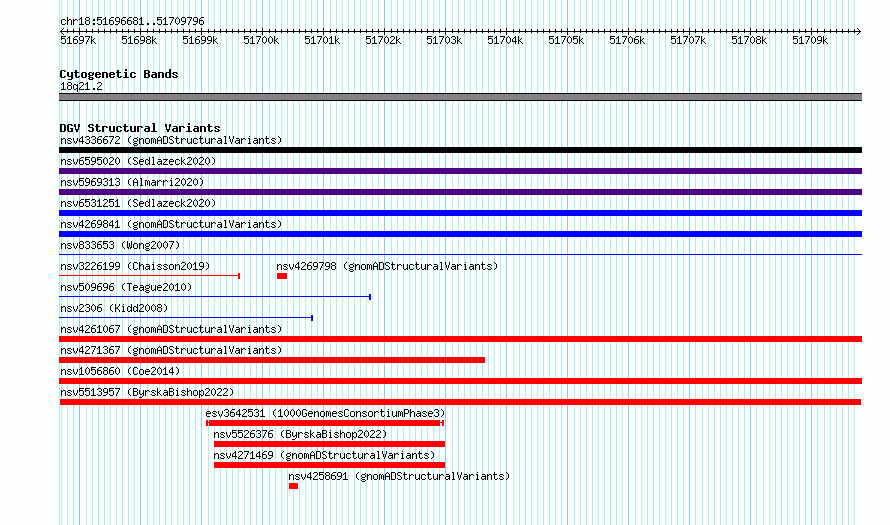Select the black nsv4336672 variant bar
Screen dimensions: 890x525
pyautogui.click(x=460, y=150)
